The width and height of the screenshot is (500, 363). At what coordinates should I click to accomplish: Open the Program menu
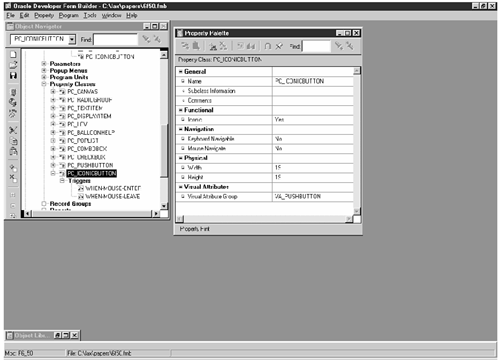[x=69, y=15]
